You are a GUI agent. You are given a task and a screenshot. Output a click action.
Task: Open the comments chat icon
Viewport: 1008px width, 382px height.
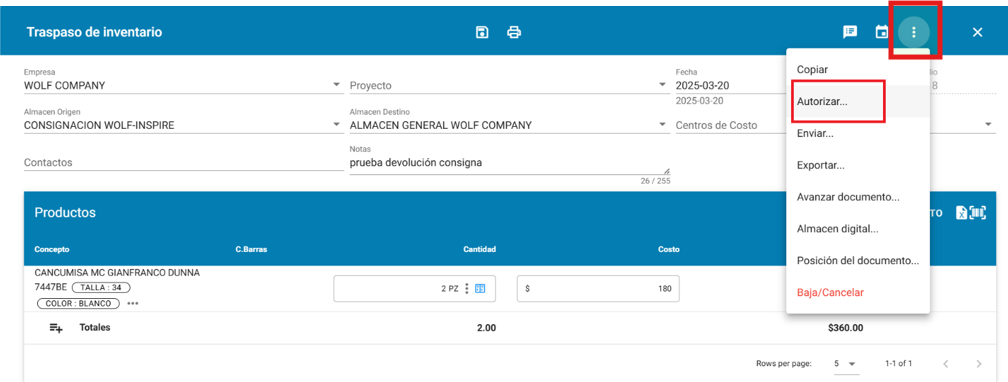tap(850, 32)
